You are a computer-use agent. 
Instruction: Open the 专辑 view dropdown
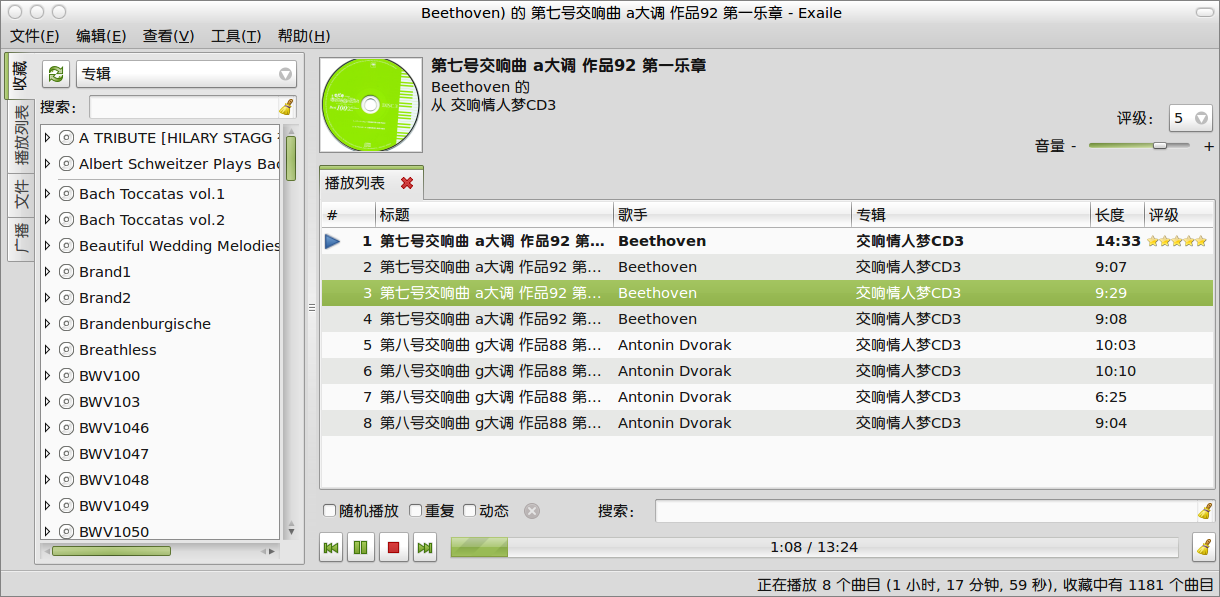(186, 74)
